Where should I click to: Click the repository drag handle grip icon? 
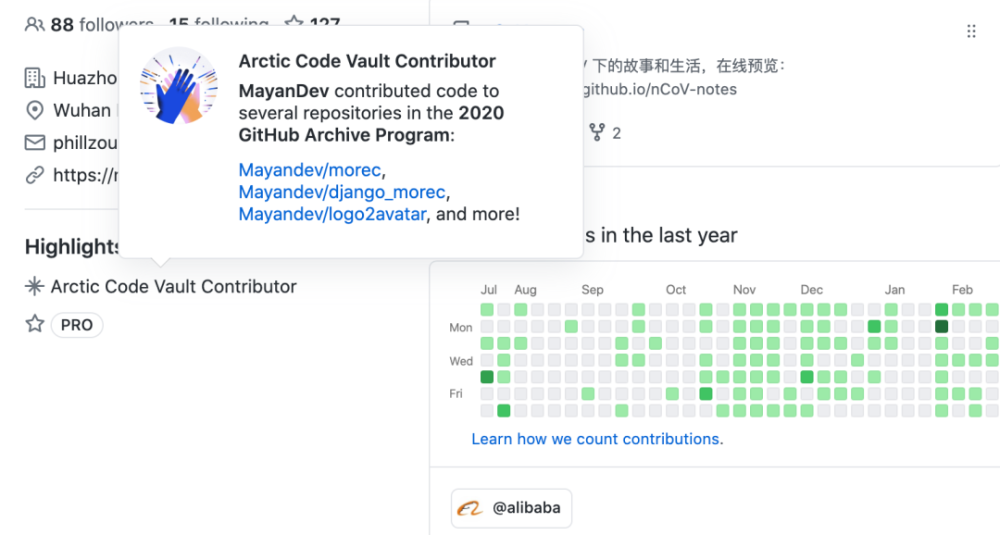coord(971,31)
